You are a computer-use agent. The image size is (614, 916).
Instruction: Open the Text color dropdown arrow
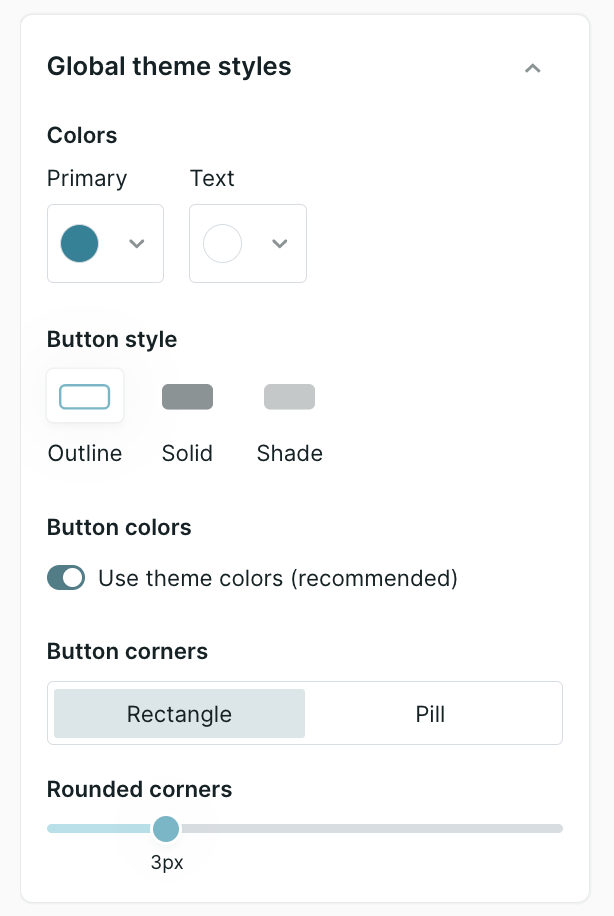point(280,244)
